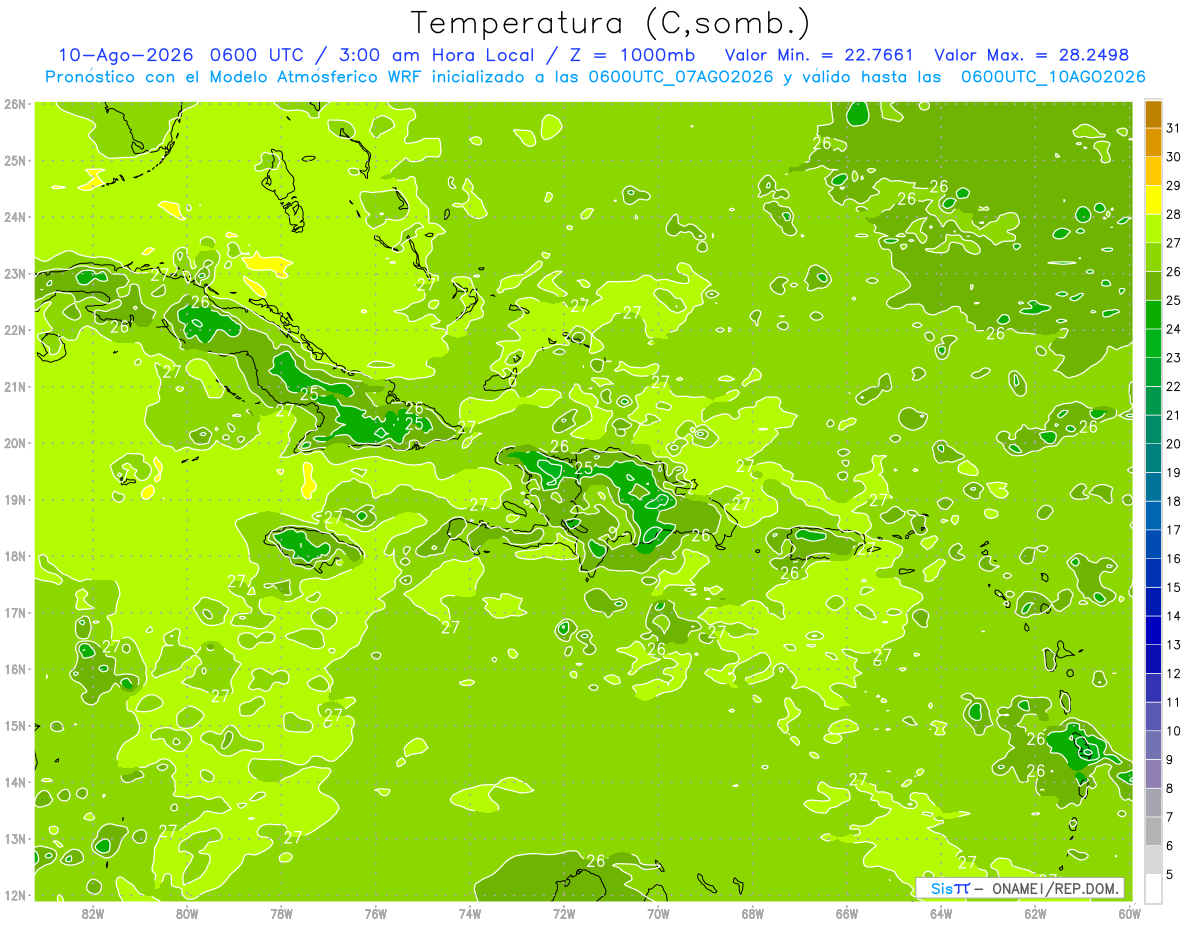Pick the gray legend swatch between 6 and 7
Image resolution: width=1200 pixels, height=927 pixels.
tap(1153, 831)
